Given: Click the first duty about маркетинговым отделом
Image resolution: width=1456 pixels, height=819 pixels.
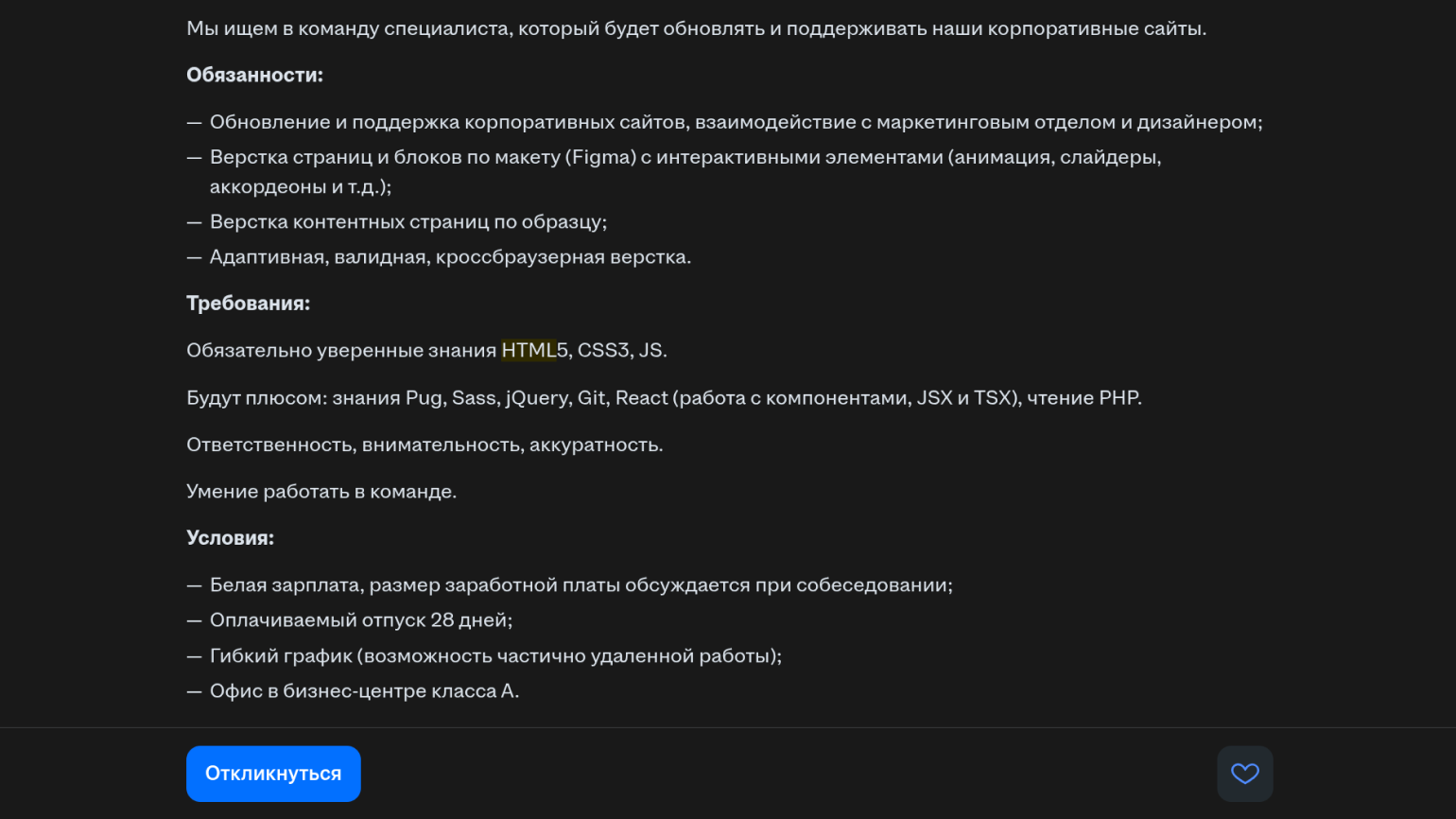Looking at the screenshot, I should click(x=736, y=122).
